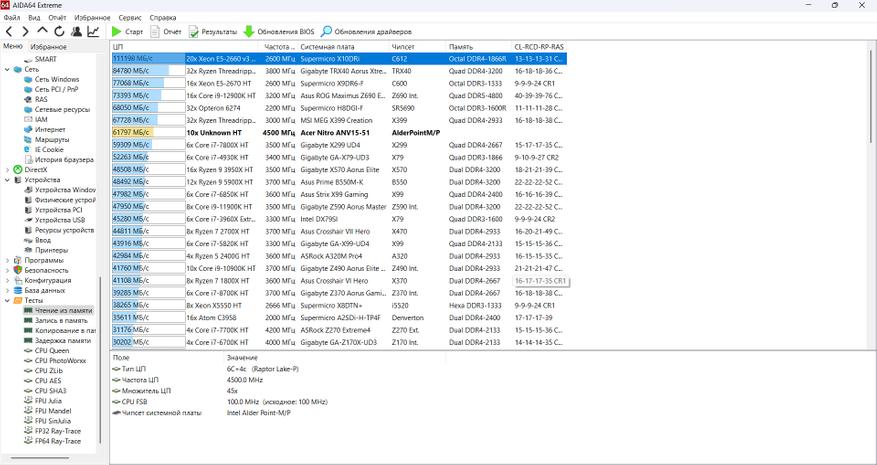
Task: Expand the База данных tree node
Action: pos(7,290)
